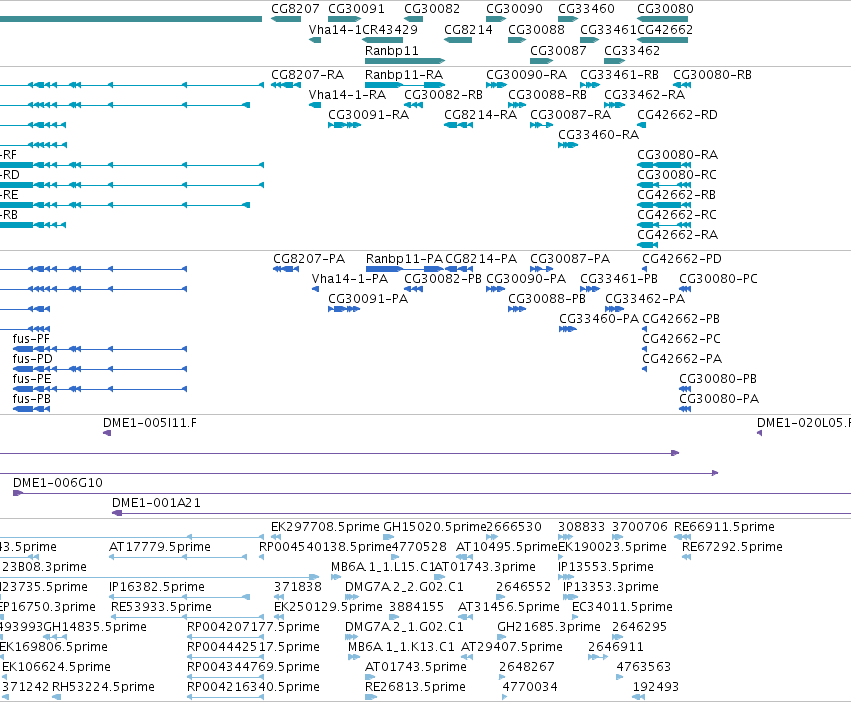
Task: Click protein CG8207-PA label
Action: click(x=309, y=258)
